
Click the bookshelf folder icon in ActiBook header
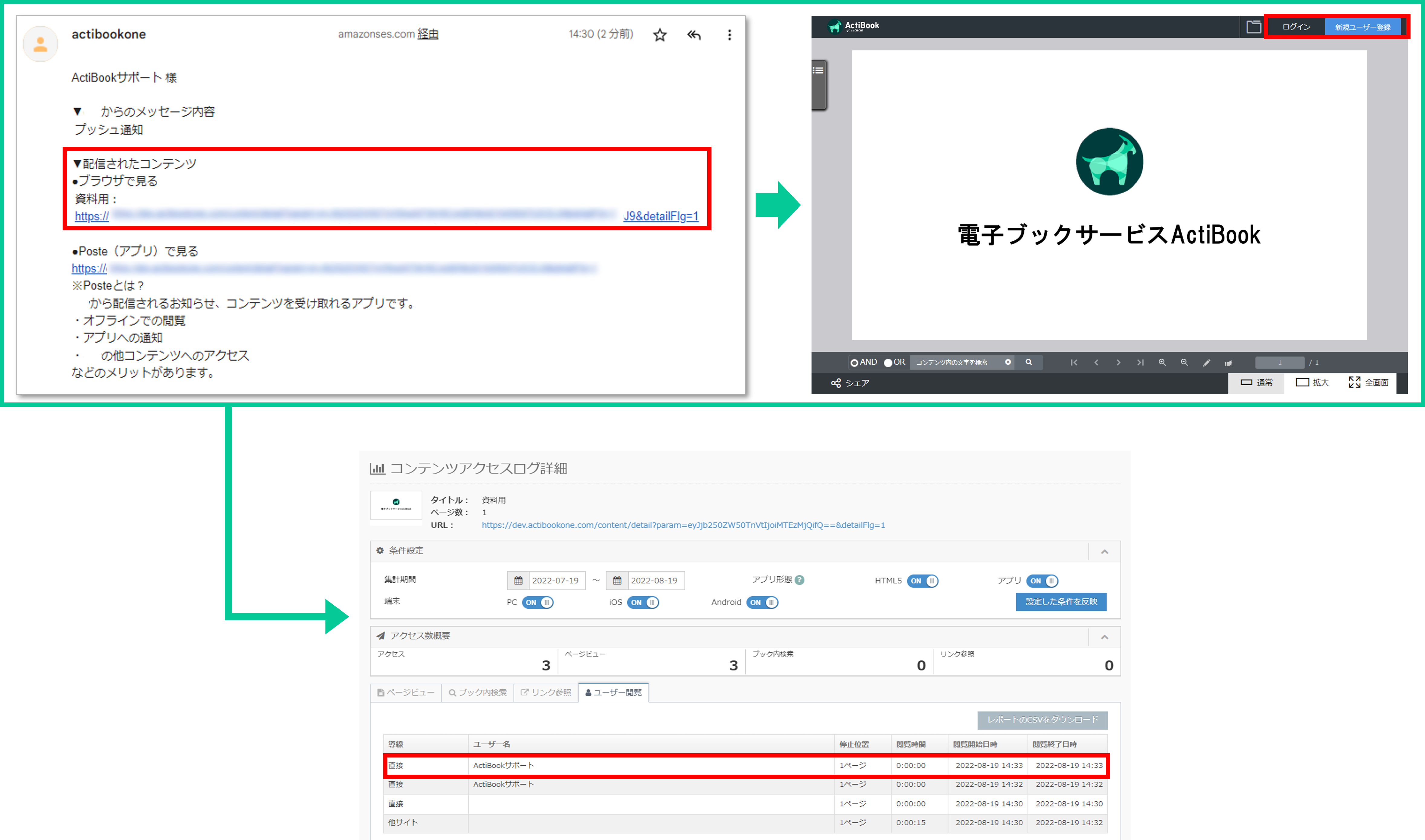(1254, 27)
